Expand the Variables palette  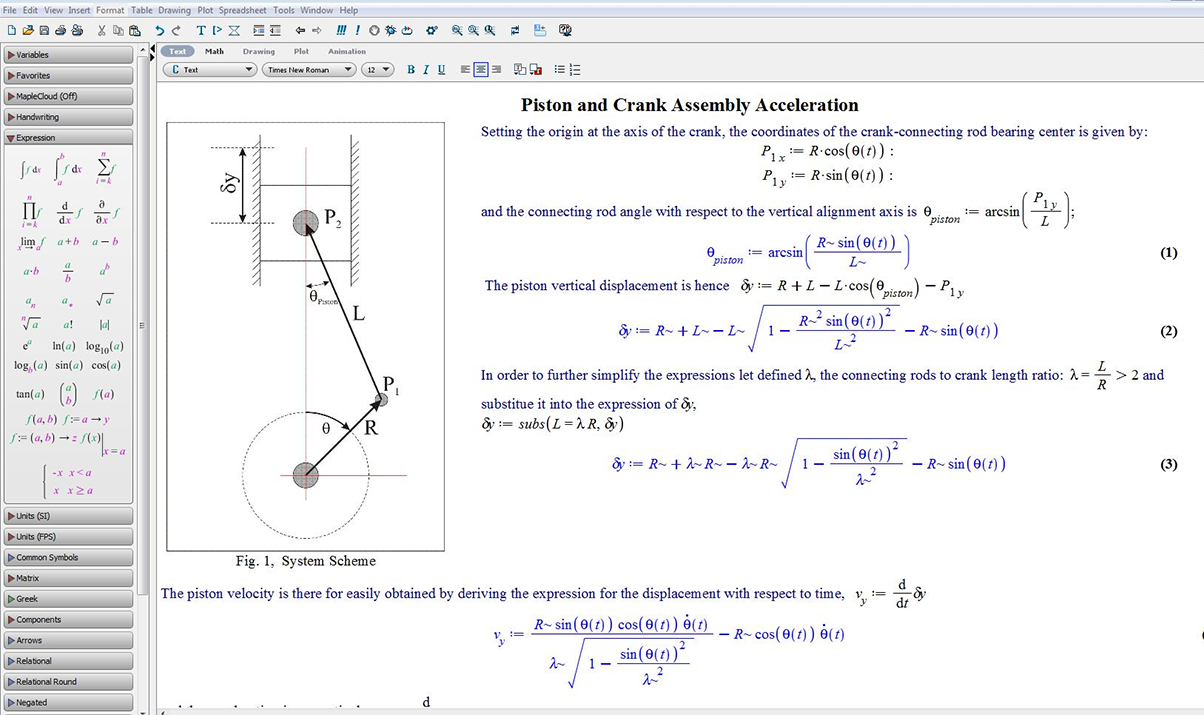(68, 55)
